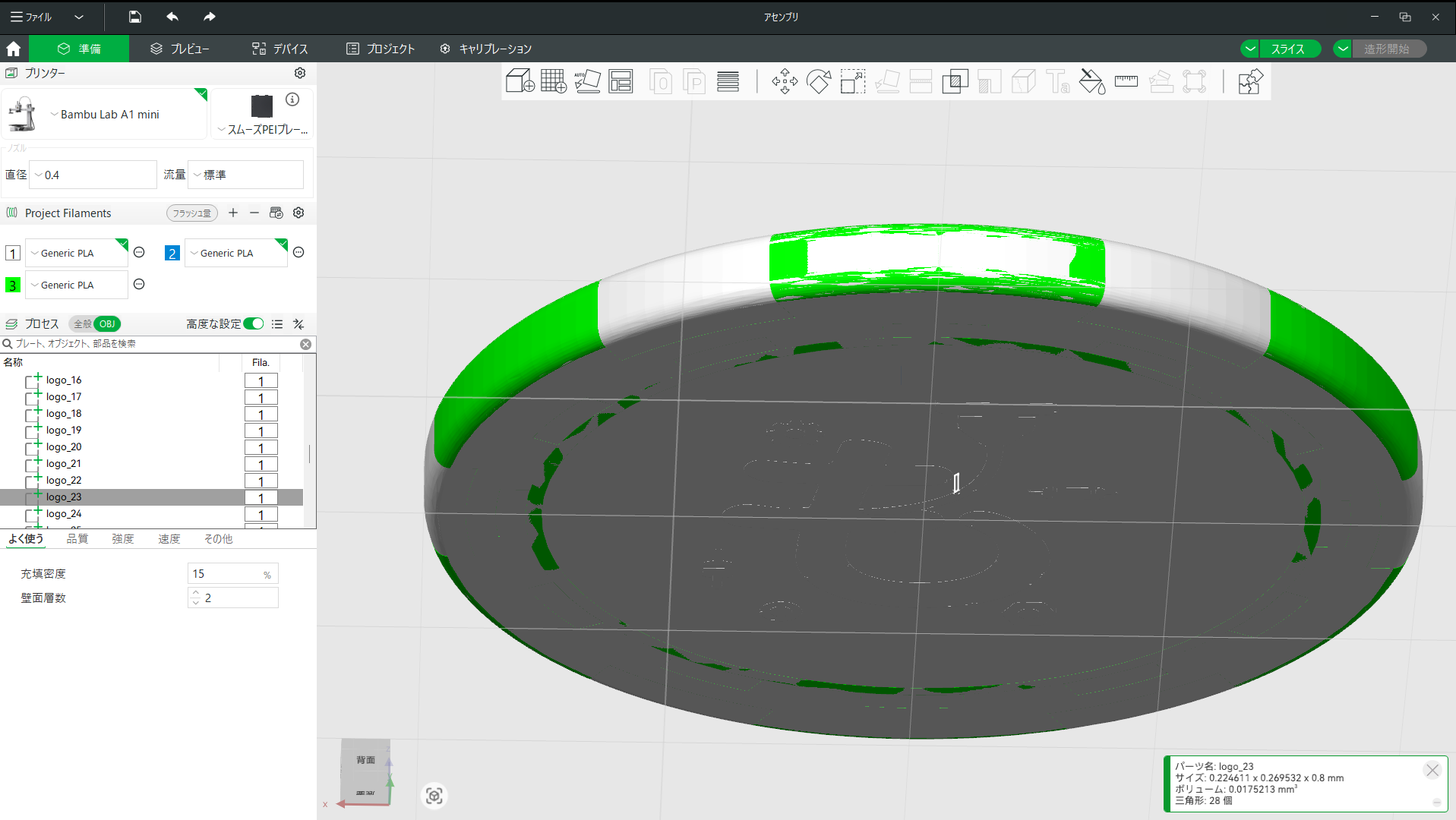
Task: Close the logo_23 part info panel
Action: (1432, 770)
